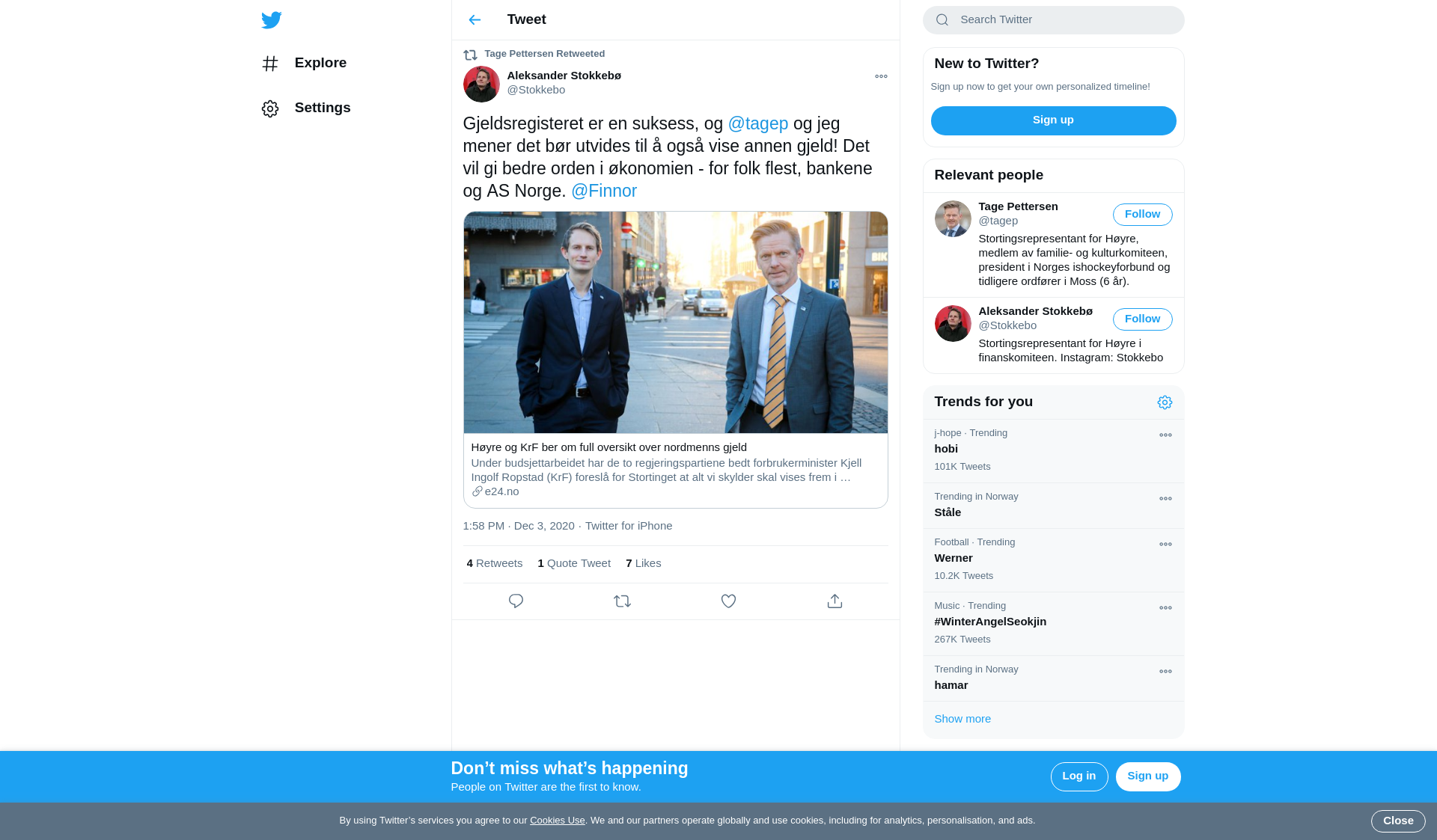Viewport: 1437px width, 840px height.
Task: Open @tagep handle in Relevant people
Action: (x=998, y=221)
